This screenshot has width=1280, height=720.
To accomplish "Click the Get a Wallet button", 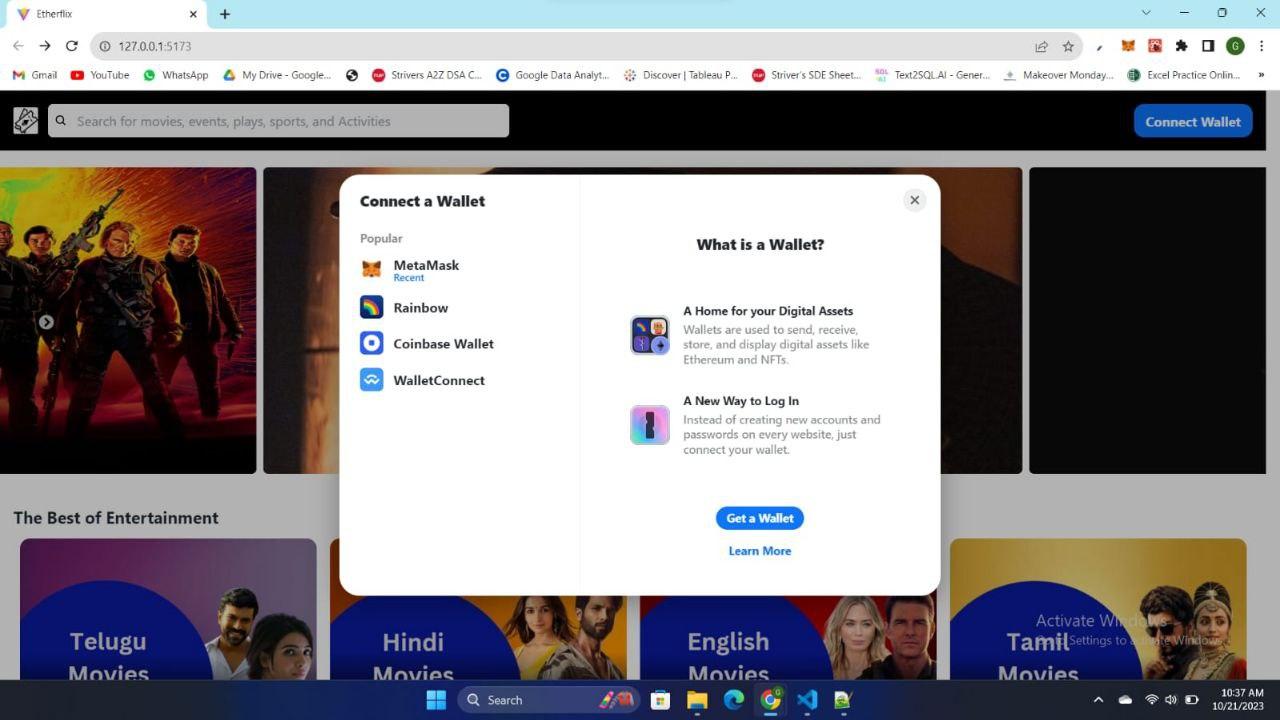I will coord(760,518).
